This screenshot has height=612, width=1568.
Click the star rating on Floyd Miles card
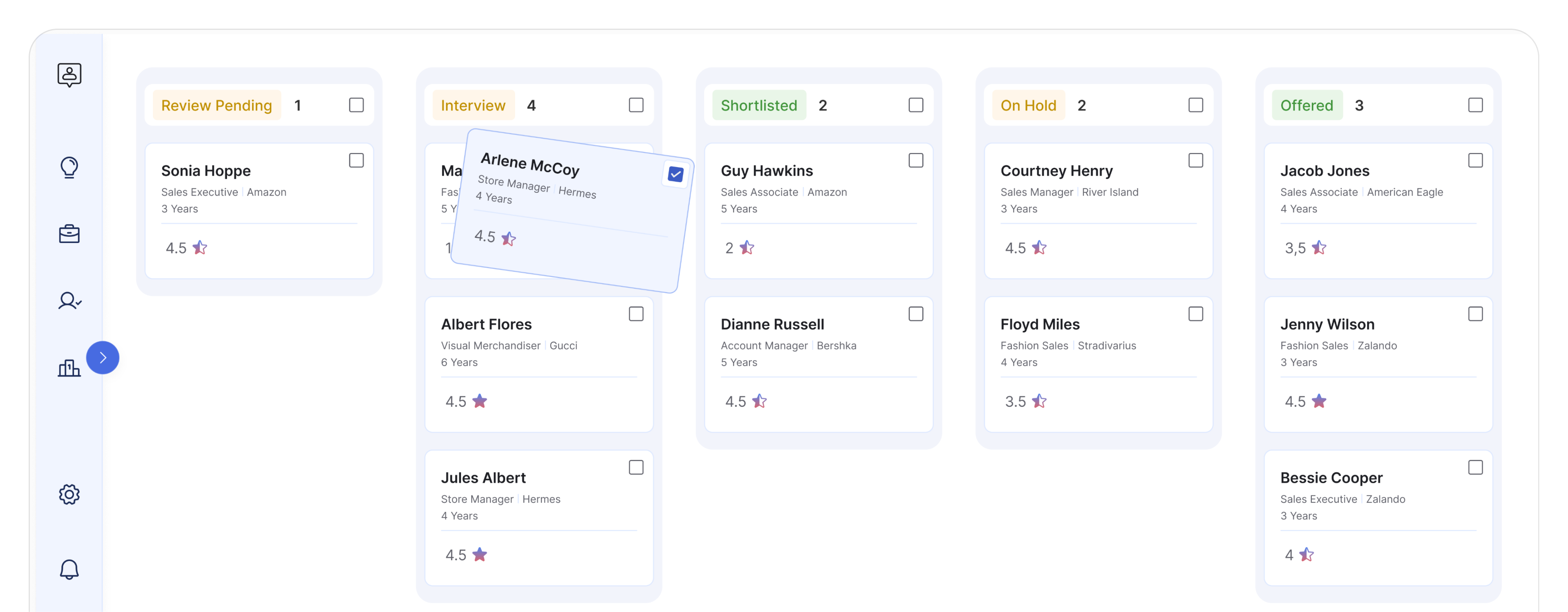click(x=1040, y=401)
